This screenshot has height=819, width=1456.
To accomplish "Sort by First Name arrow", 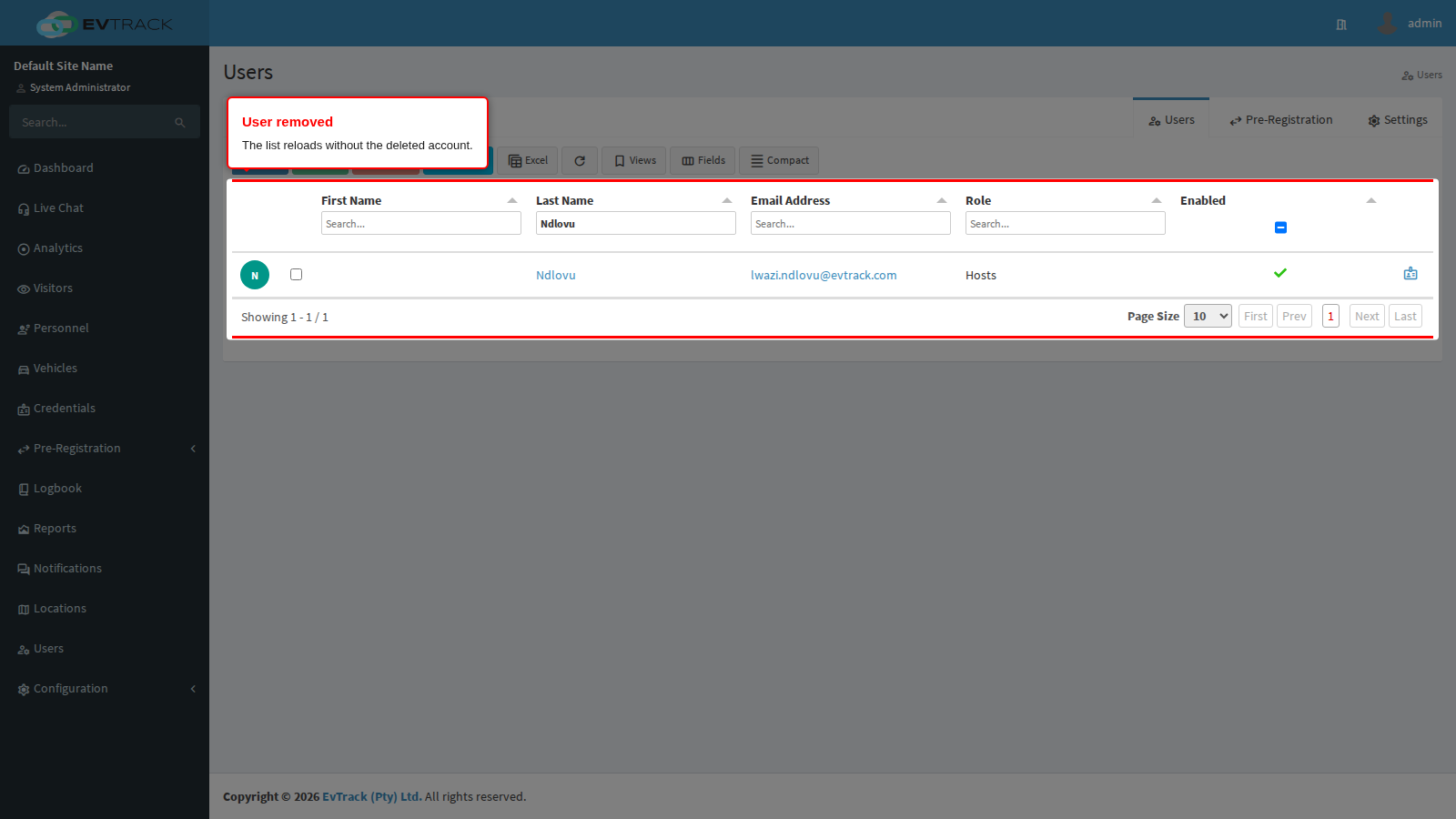I will click(x=512, y=200).
